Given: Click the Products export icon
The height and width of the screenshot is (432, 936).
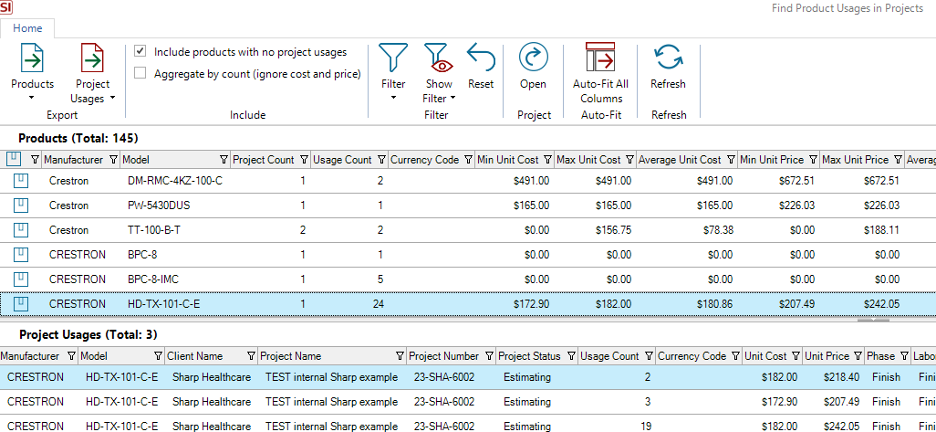Looking at the screenshot, I should [x=32, y=58].
